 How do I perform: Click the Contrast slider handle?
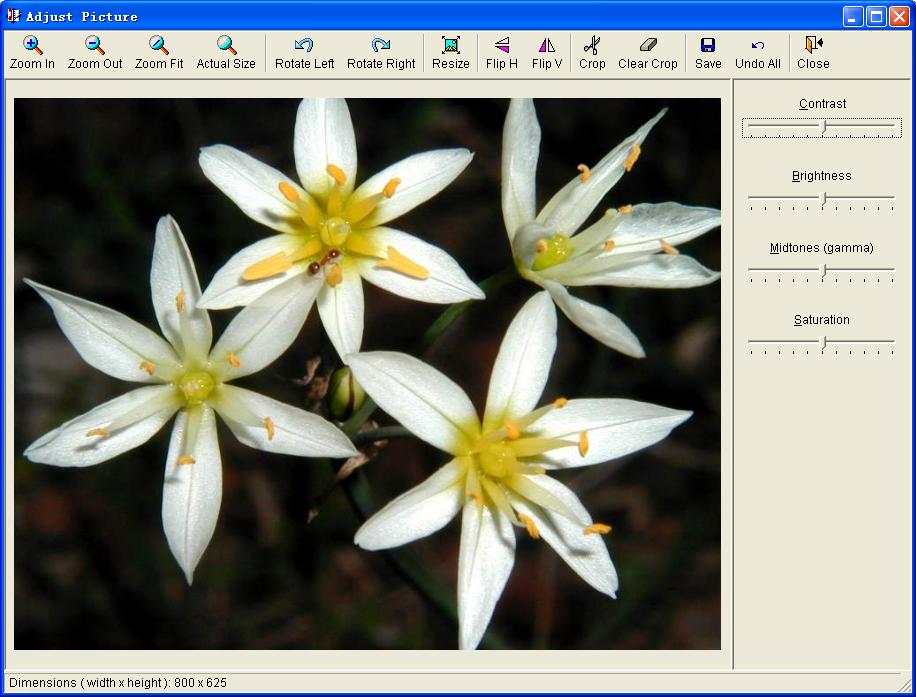823,127
